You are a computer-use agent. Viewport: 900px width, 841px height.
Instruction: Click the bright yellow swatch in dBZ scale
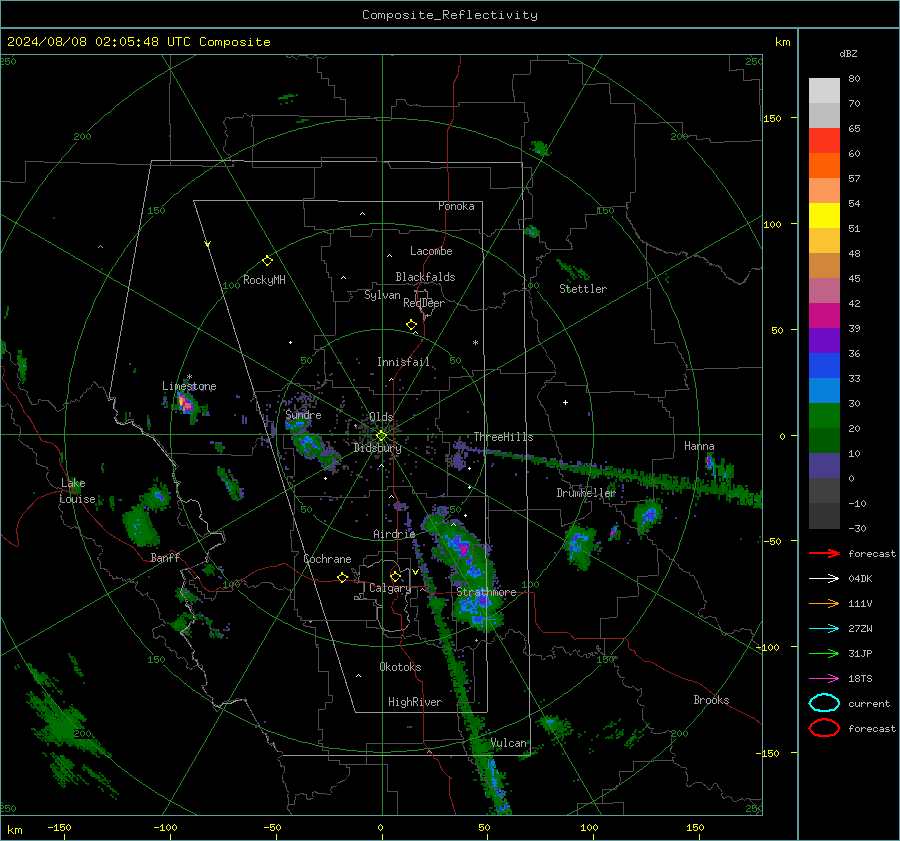[824, 215]
